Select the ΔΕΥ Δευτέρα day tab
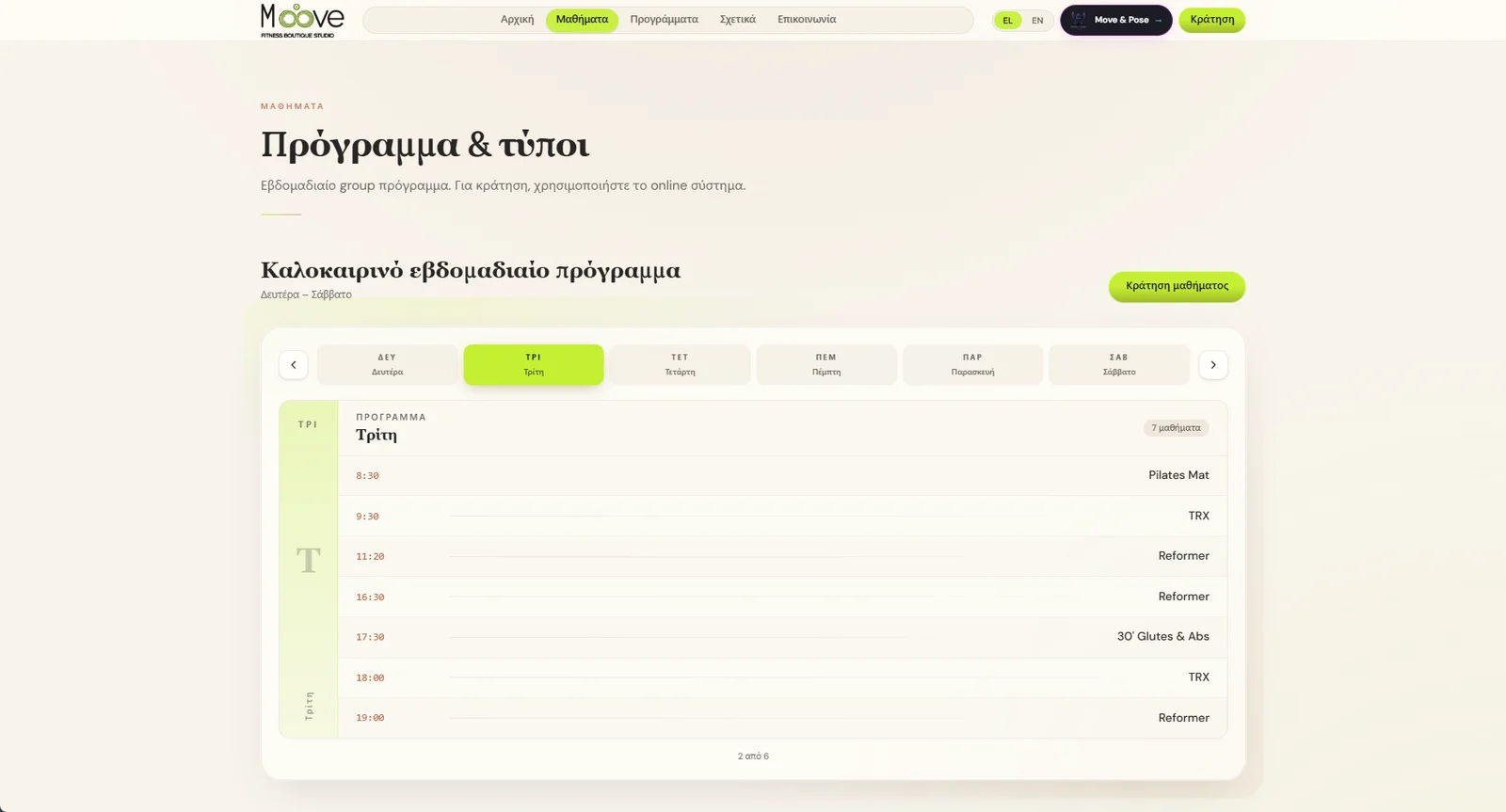Viewport: 1506px width, 812px height. pos(387,365)
